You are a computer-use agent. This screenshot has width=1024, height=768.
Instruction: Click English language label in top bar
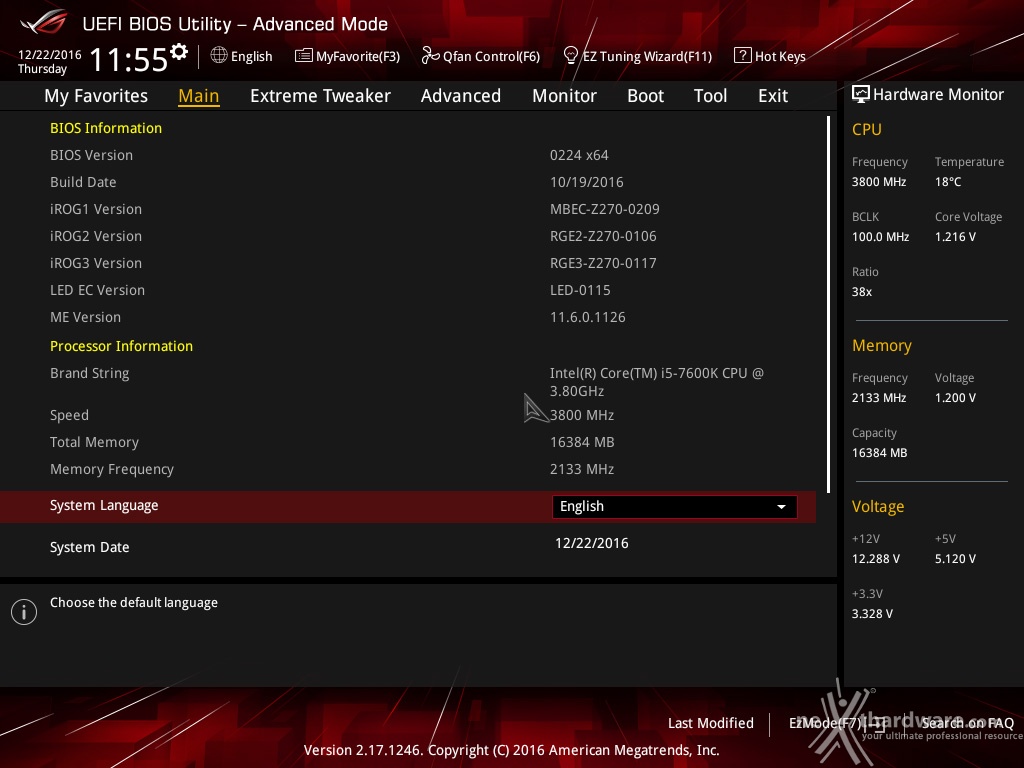click(x=251, y=57)
